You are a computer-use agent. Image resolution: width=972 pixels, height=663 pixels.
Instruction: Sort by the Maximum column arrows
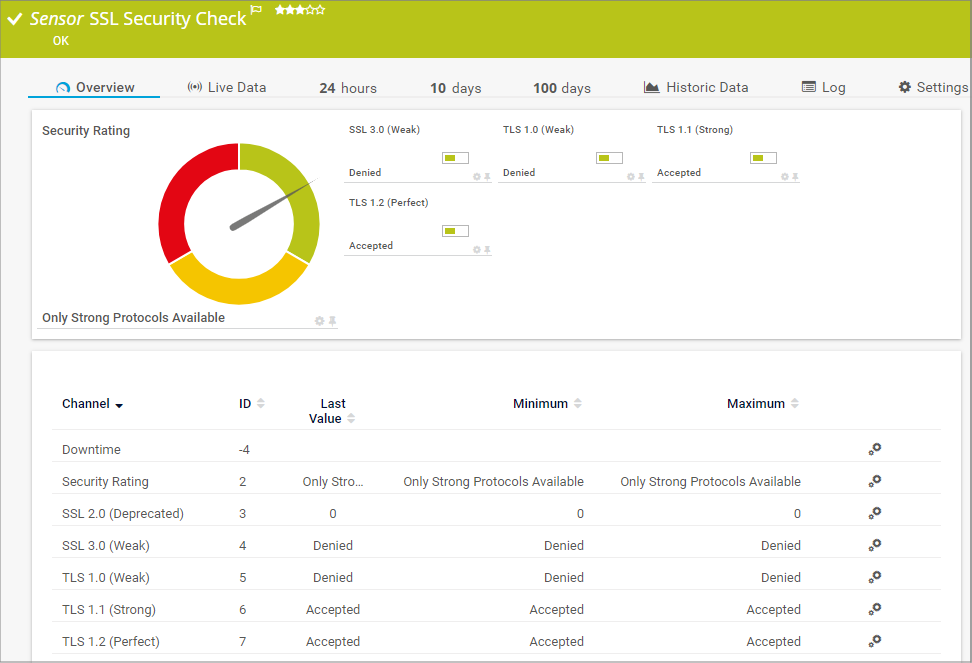pyautogui.click(x=795, y=404)
